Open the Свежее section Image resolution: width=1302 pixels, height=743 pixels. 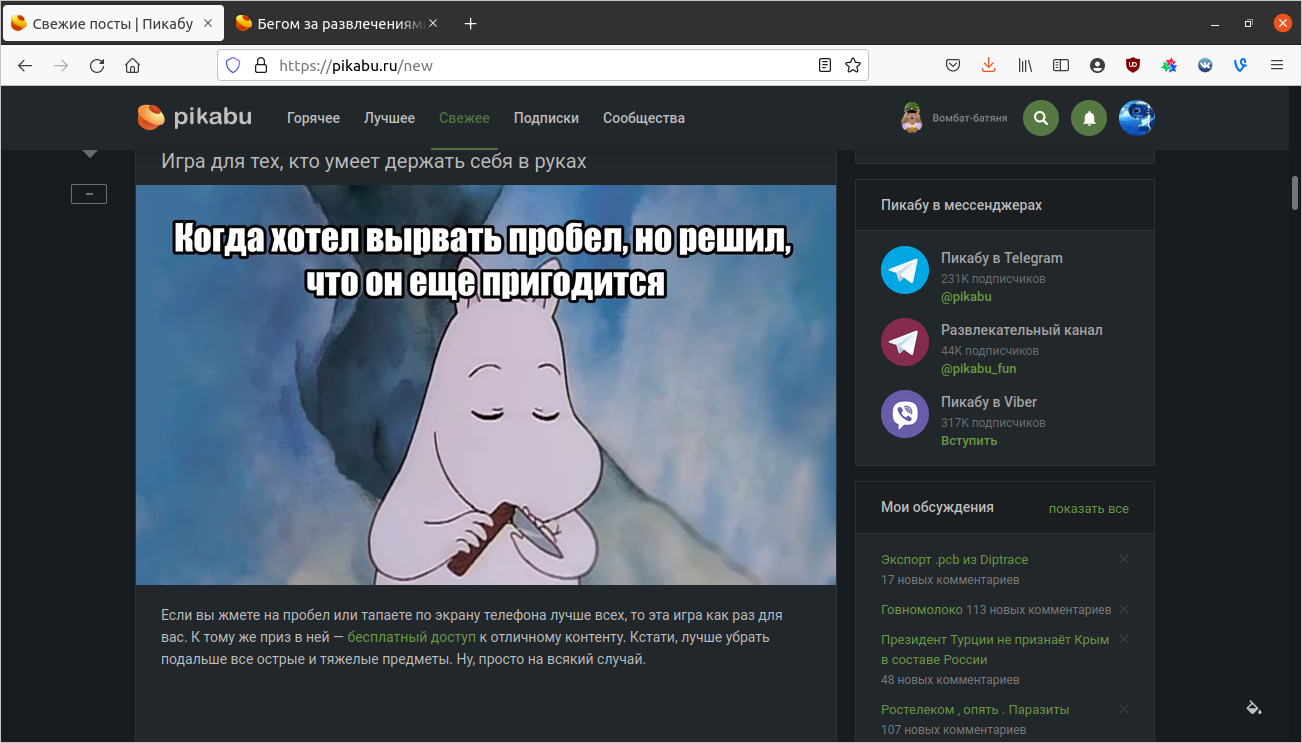(x=464, y=118)
